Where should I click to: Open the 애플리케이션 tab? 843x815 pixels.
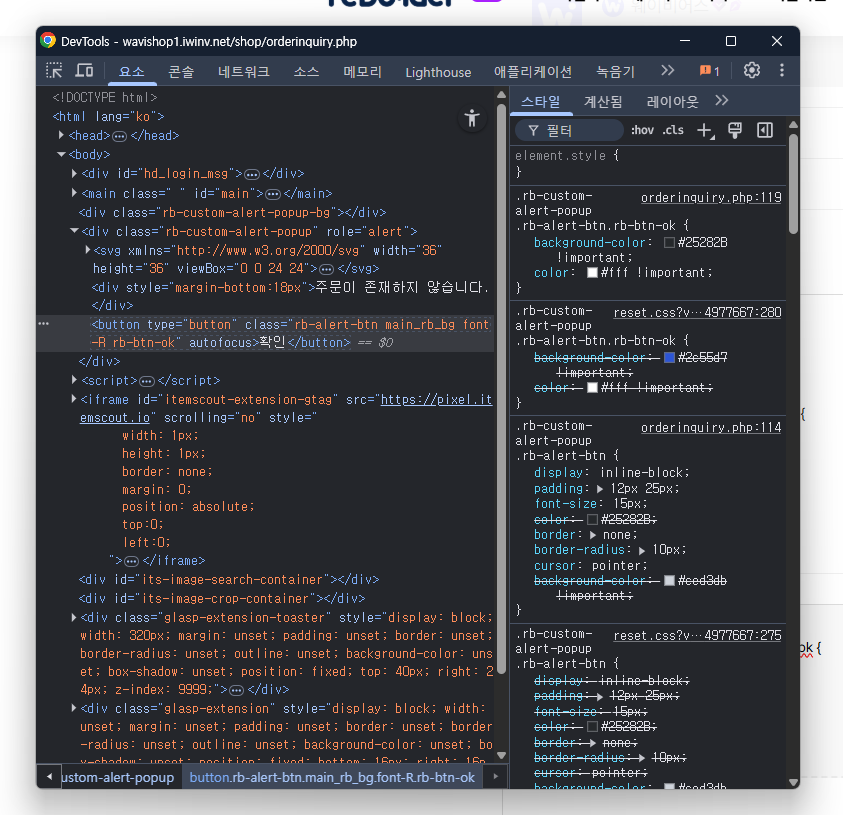point(533,72)
